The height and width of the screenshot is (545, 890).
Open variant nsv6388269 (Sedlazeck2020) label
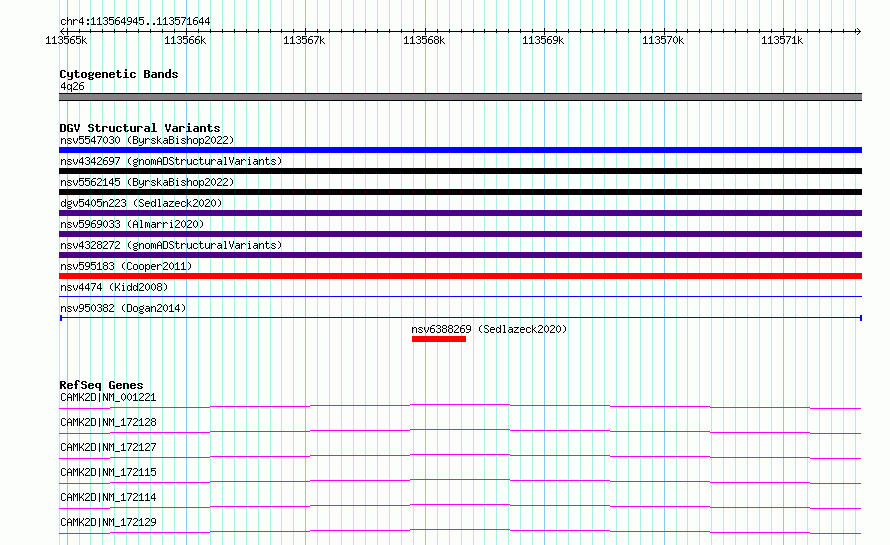coord(489,329)
